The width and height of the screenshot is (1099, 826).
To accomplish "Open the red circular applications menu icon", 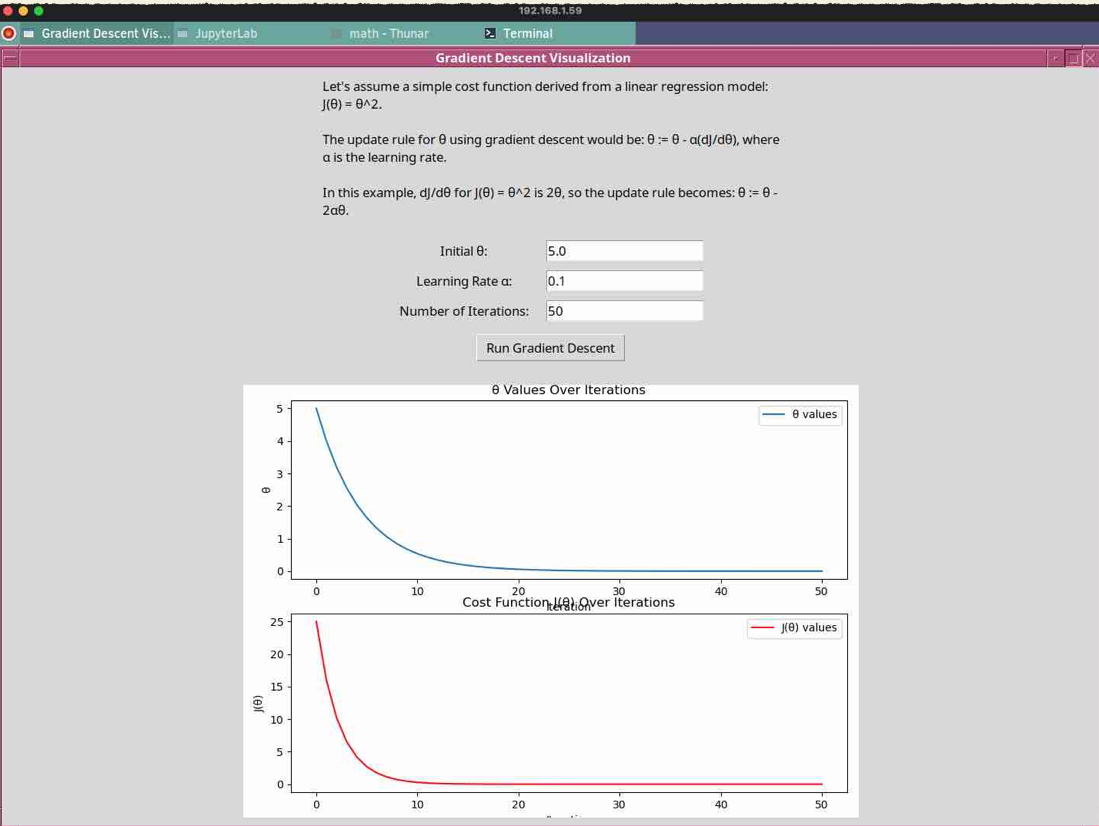I will point(9,33).
